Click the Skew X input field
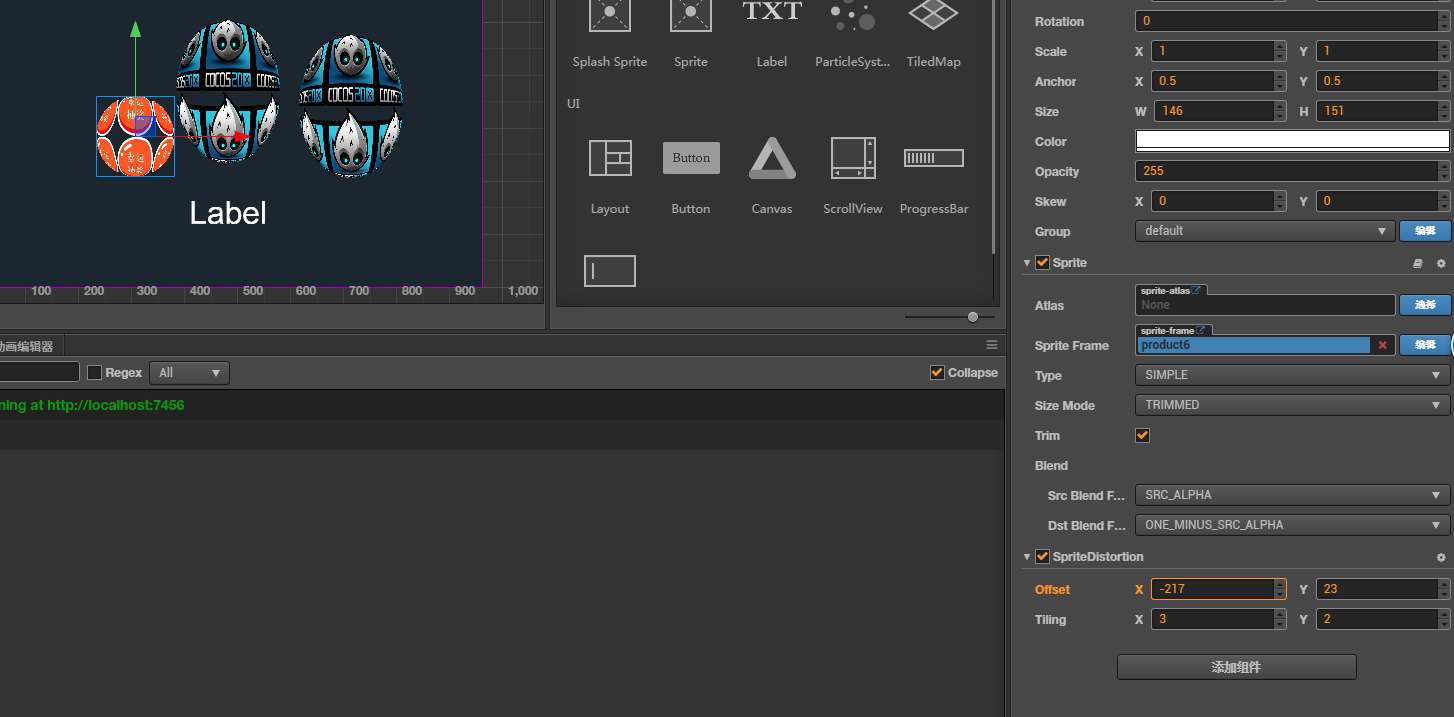 coord(1219,201)
